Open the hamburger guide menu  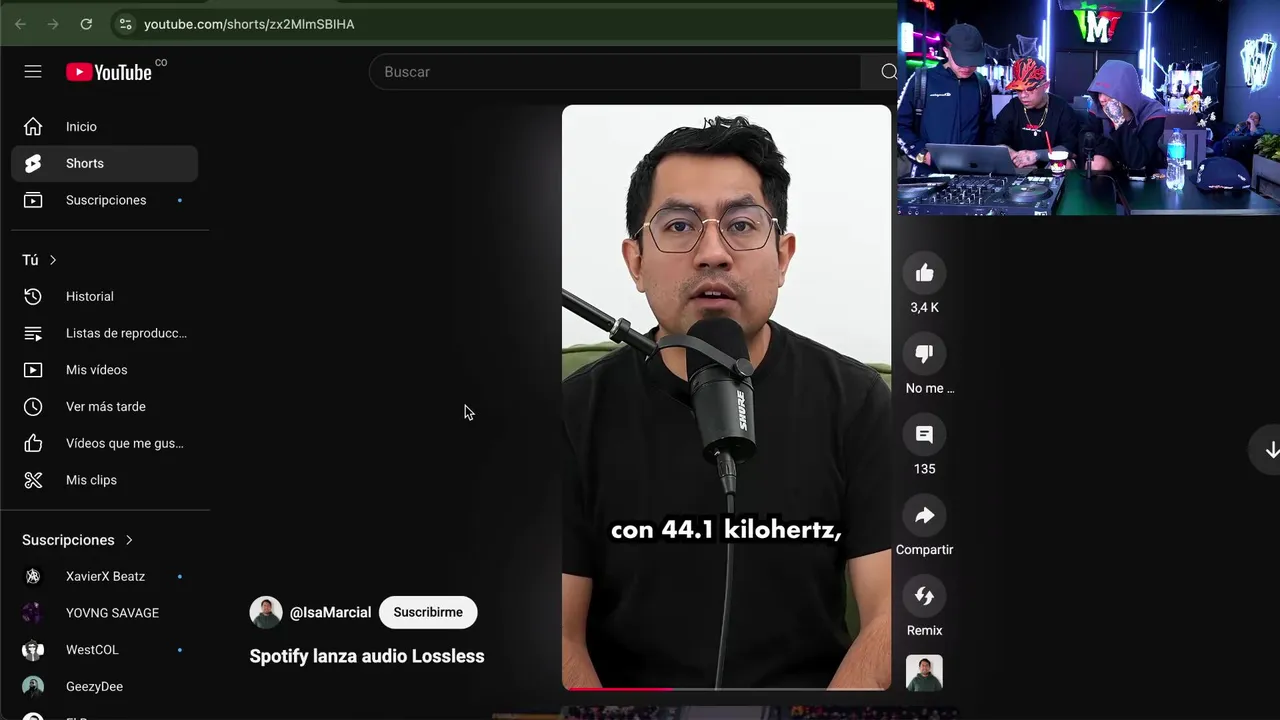coord(33,72)
